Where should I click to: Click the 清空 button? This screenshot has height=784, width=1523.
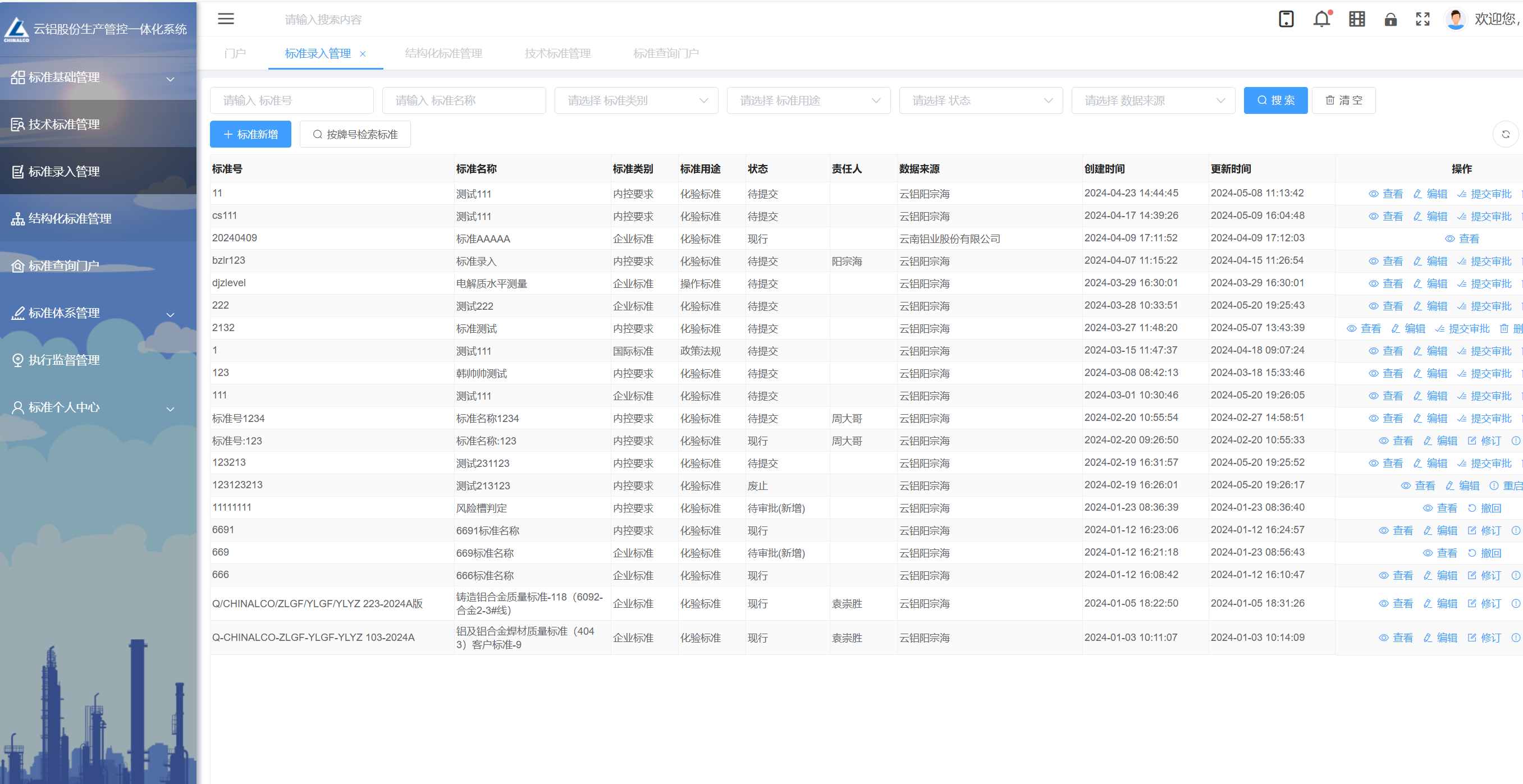[x=1343, y=100]
